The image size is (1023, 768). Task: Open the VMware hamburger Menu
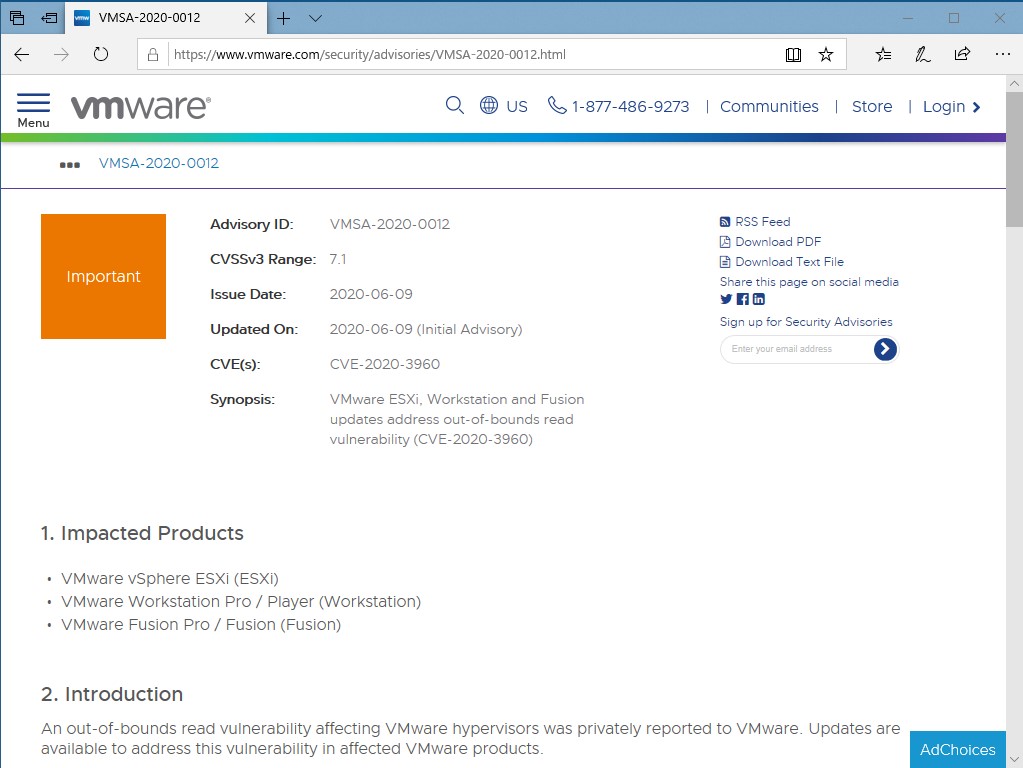click(33, 110)
